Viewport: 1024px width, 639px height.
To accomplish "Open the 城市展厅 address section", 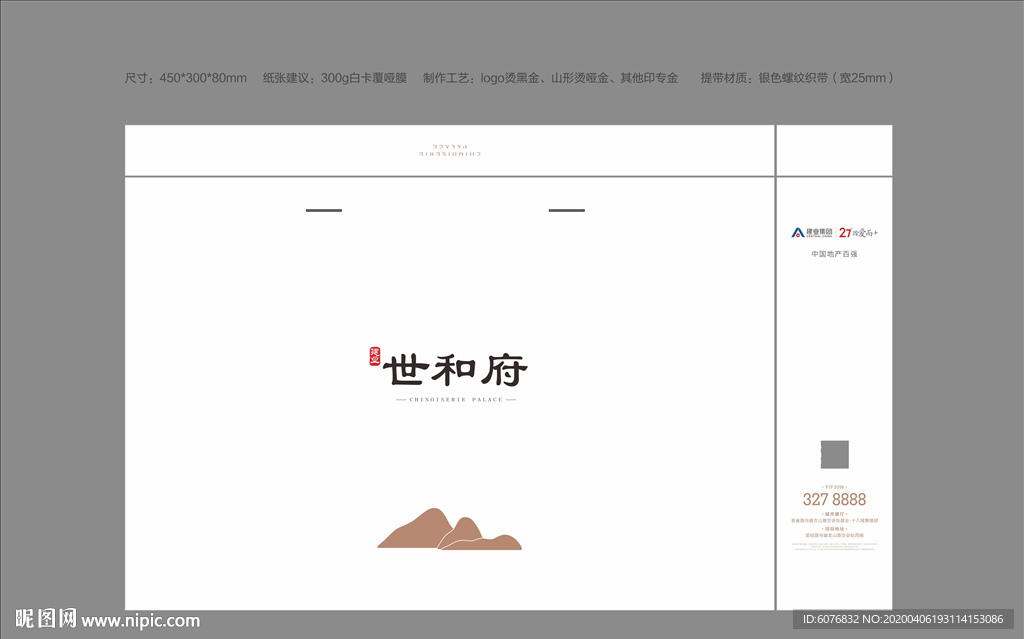I will click(x=833, y=512).
